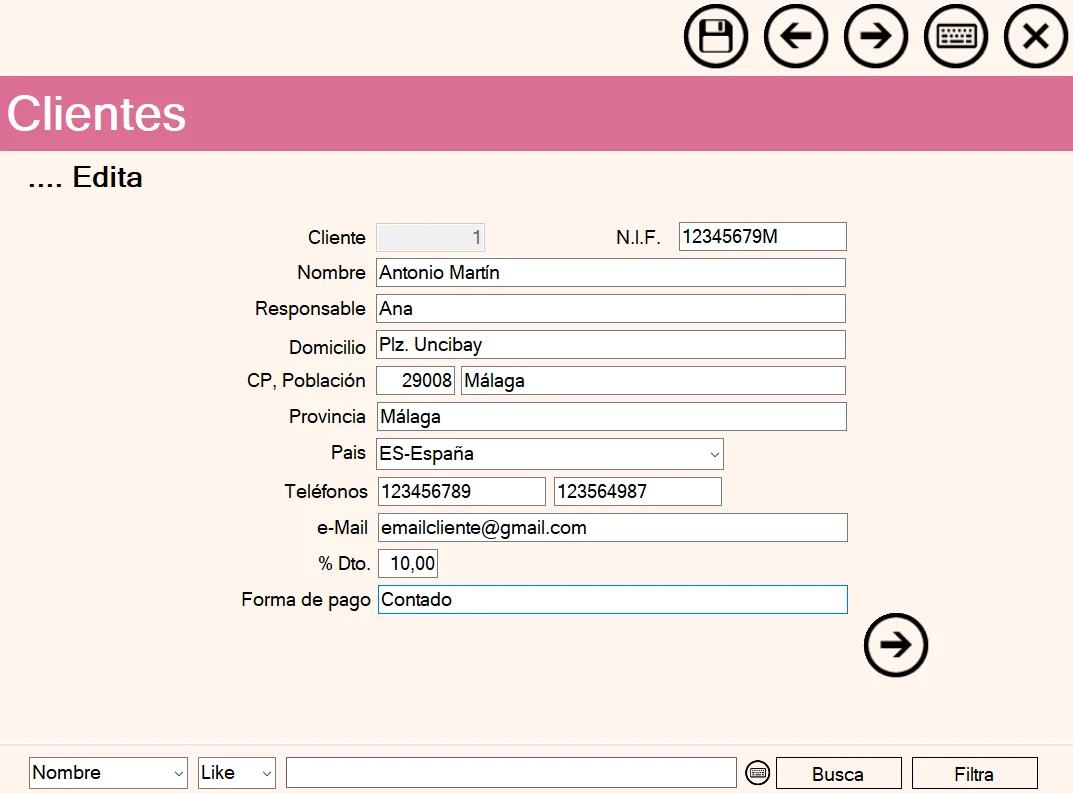Image resolution: width=1073 pixels, height=793 pixels.
Task: Click small keyboard icon beside search box
Action: 758,772
